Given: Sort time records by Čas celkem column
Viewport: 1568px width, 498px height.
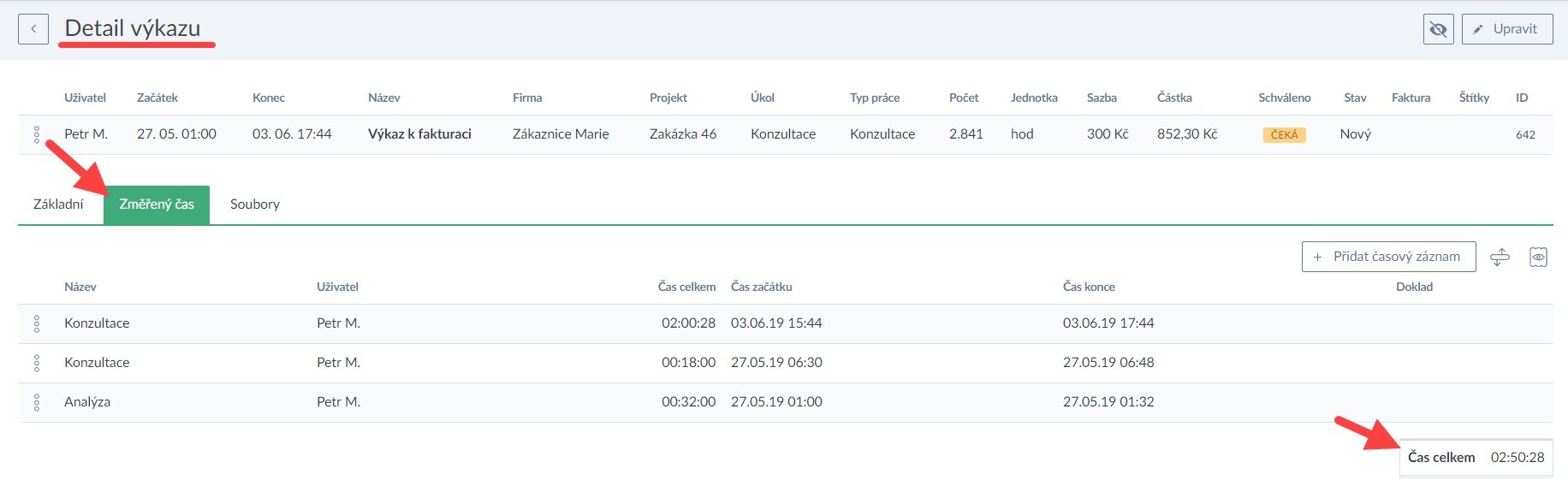Looking at the screenshot, I should (686, 288).
